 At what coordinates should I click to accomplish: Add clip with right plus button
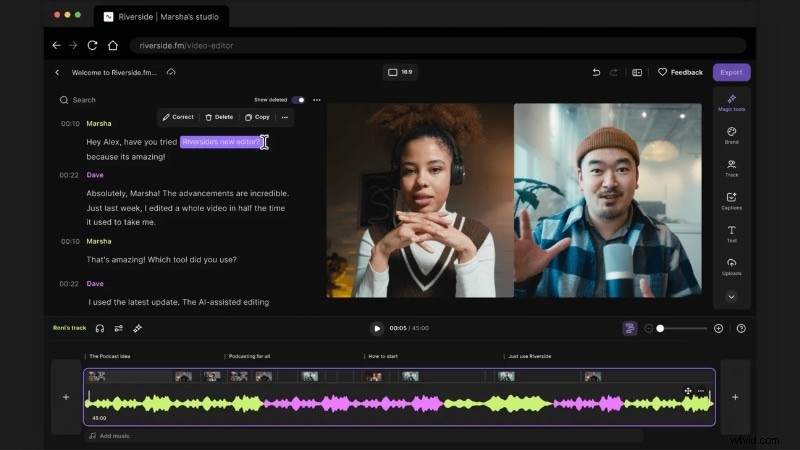coord(735,397)
